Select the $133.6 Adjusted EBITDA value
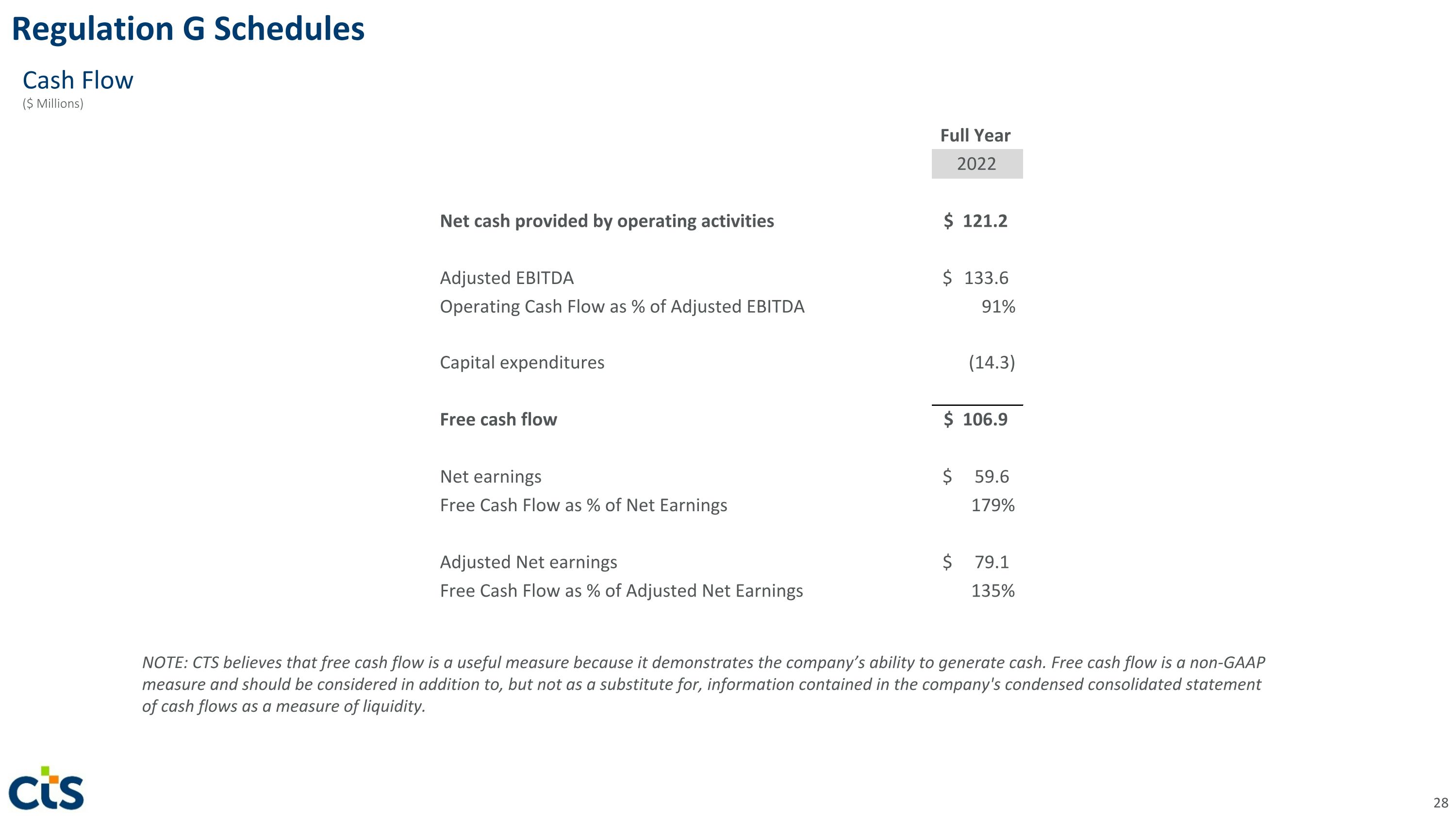 (976, 278)
